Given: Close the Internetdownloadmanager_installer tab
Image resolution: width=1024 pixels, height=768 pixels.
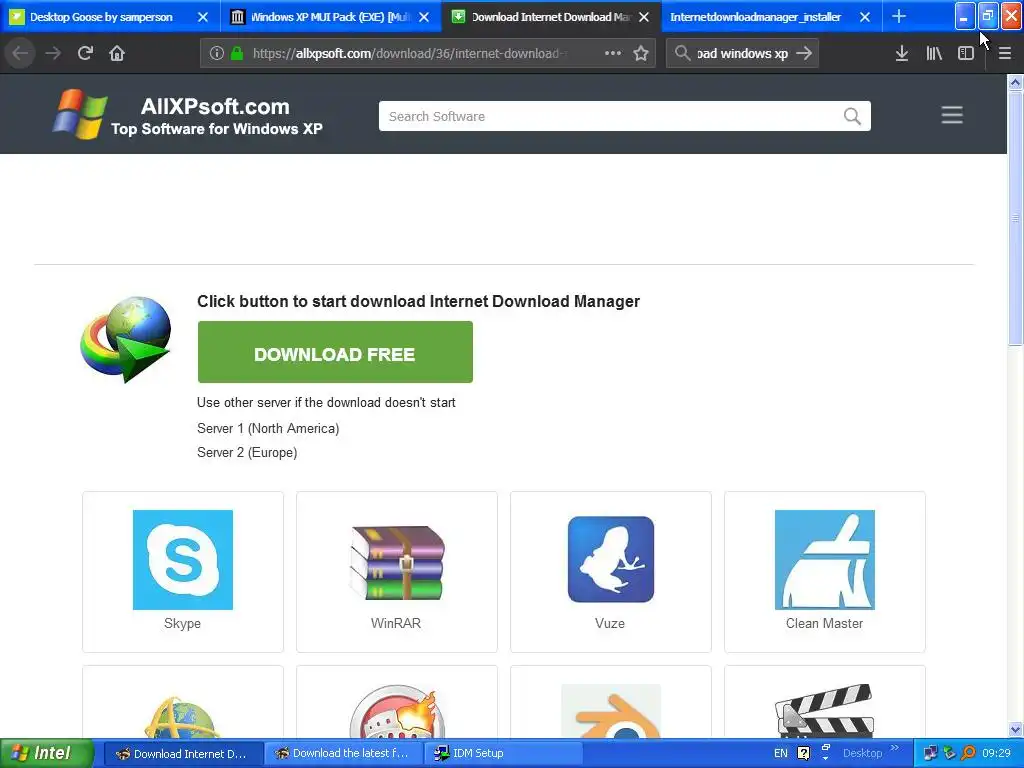Looking at the screenshot, I should point(865,17).
